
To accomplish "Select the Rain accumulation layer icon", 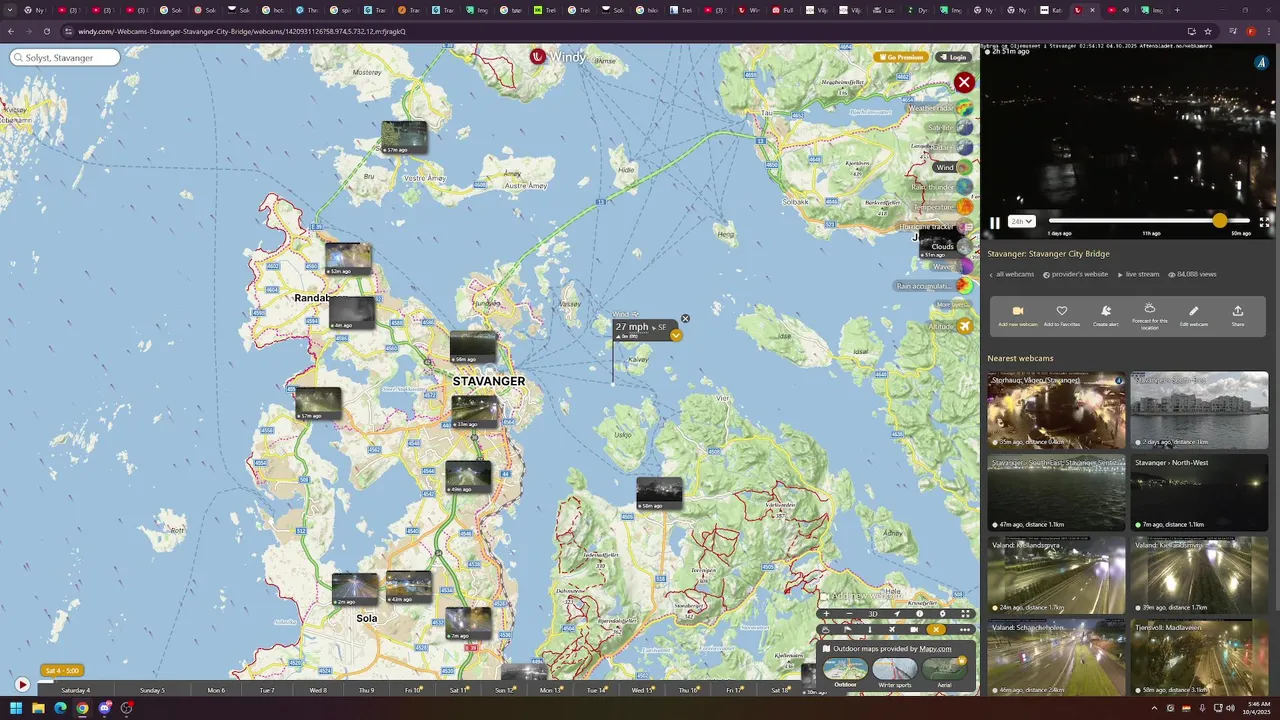I will coord(964,286).
